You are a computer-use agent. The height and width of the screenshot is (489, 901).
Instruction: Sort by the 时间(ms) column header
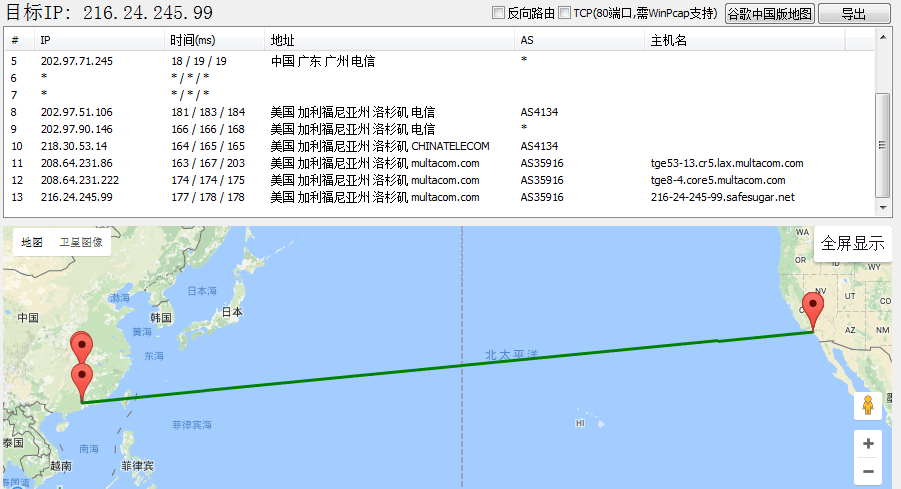click(214, 40)
